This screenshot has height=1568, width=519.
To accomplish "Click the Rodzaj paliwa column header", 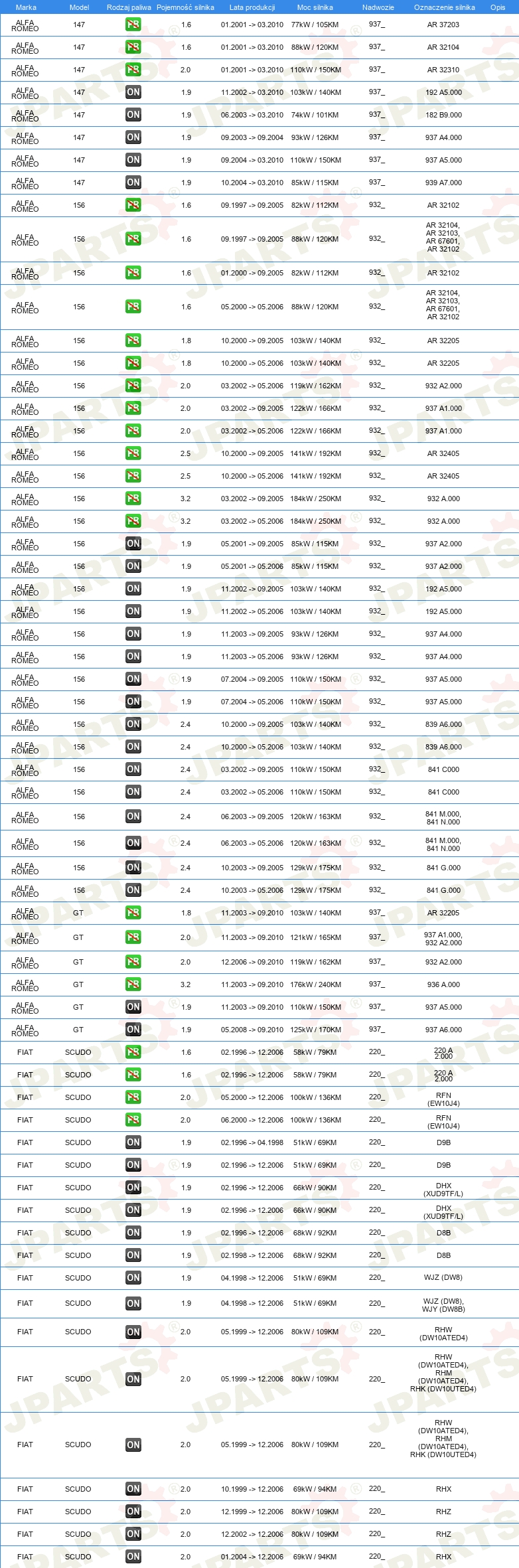I will (129, 7).
